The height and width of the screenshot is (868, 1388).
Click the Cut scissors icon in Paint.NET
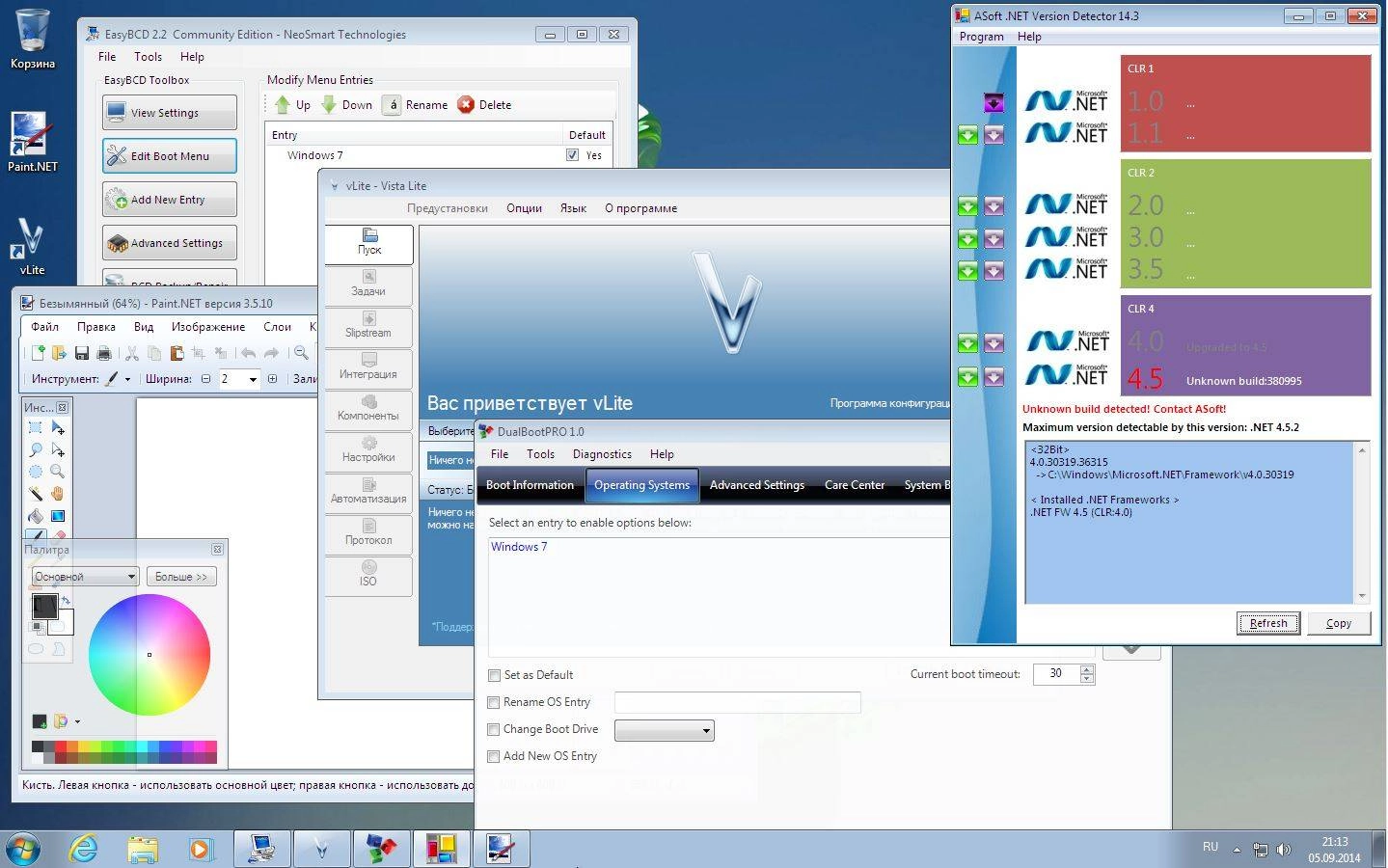[132, 353]
